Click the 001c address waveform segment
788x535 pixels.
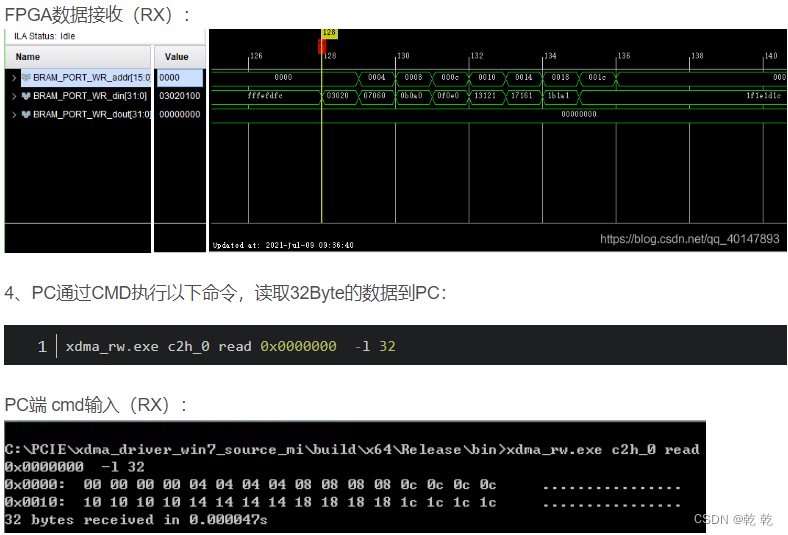pos(597,77)
